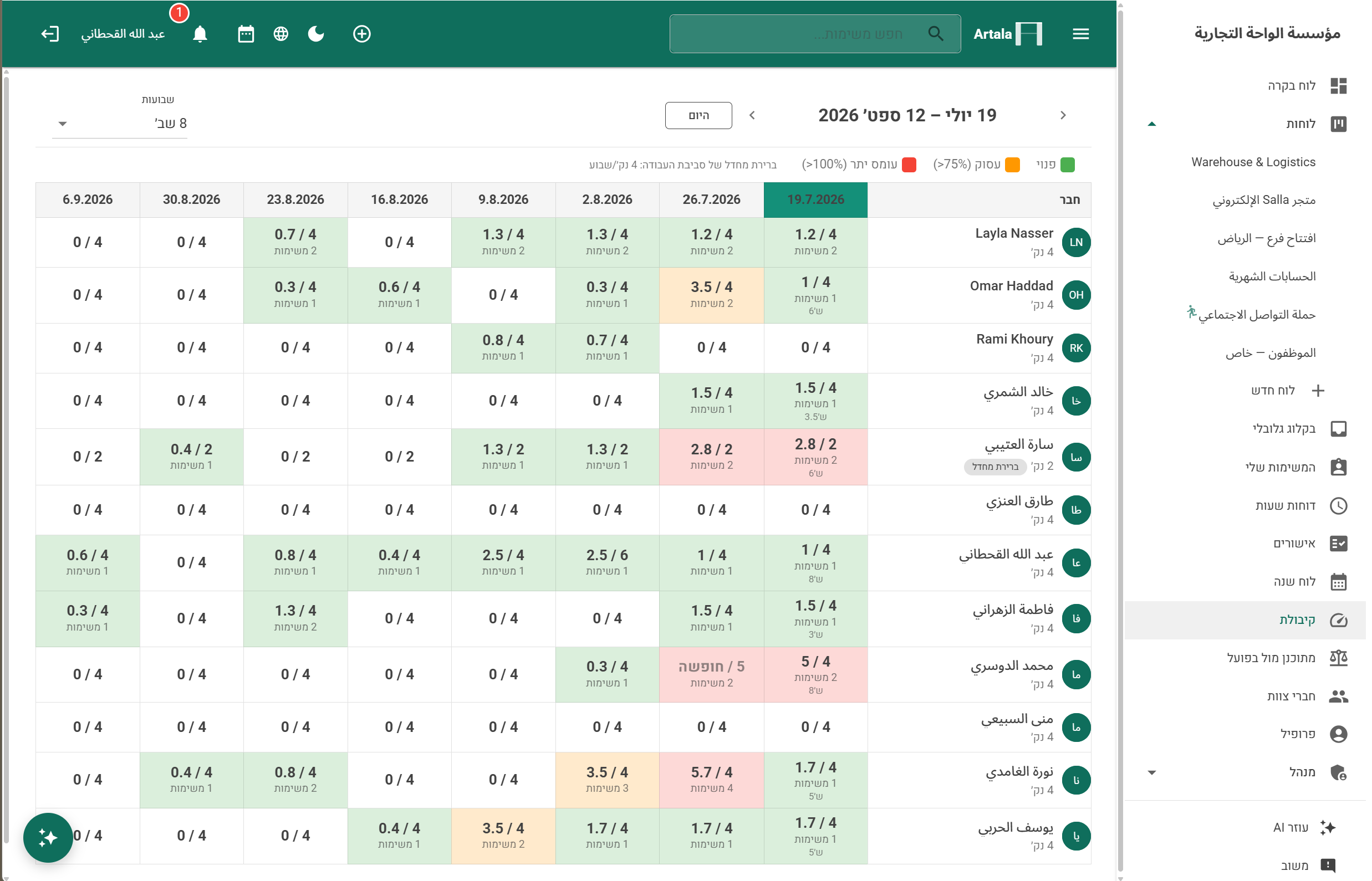Select the 19.7.2026 week column header
The width and height of the screenshot is (1372, 881).
(815, 199)
